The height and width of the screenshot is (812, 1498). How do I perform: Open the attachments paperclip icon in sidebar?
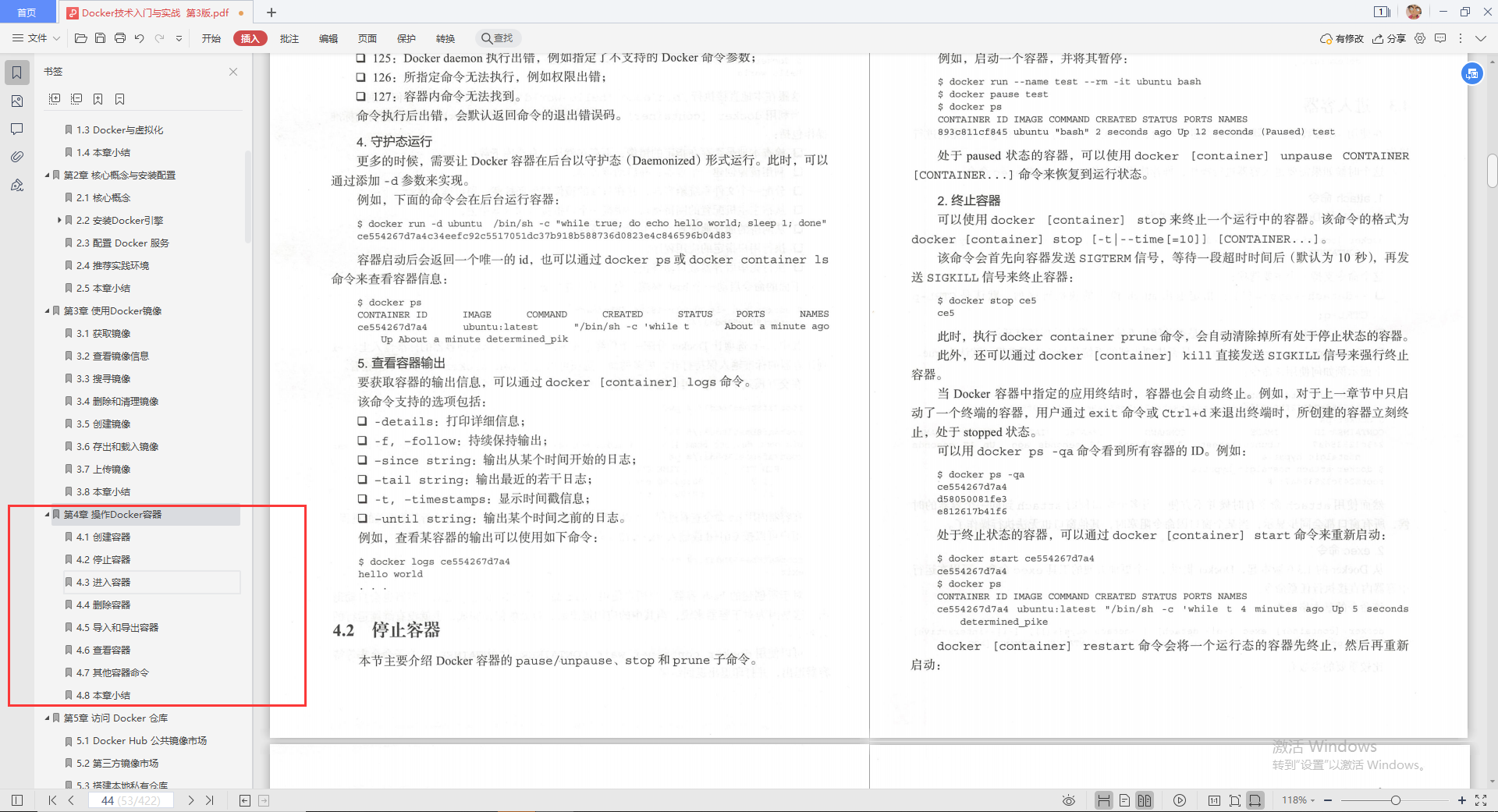click(16, 157)
